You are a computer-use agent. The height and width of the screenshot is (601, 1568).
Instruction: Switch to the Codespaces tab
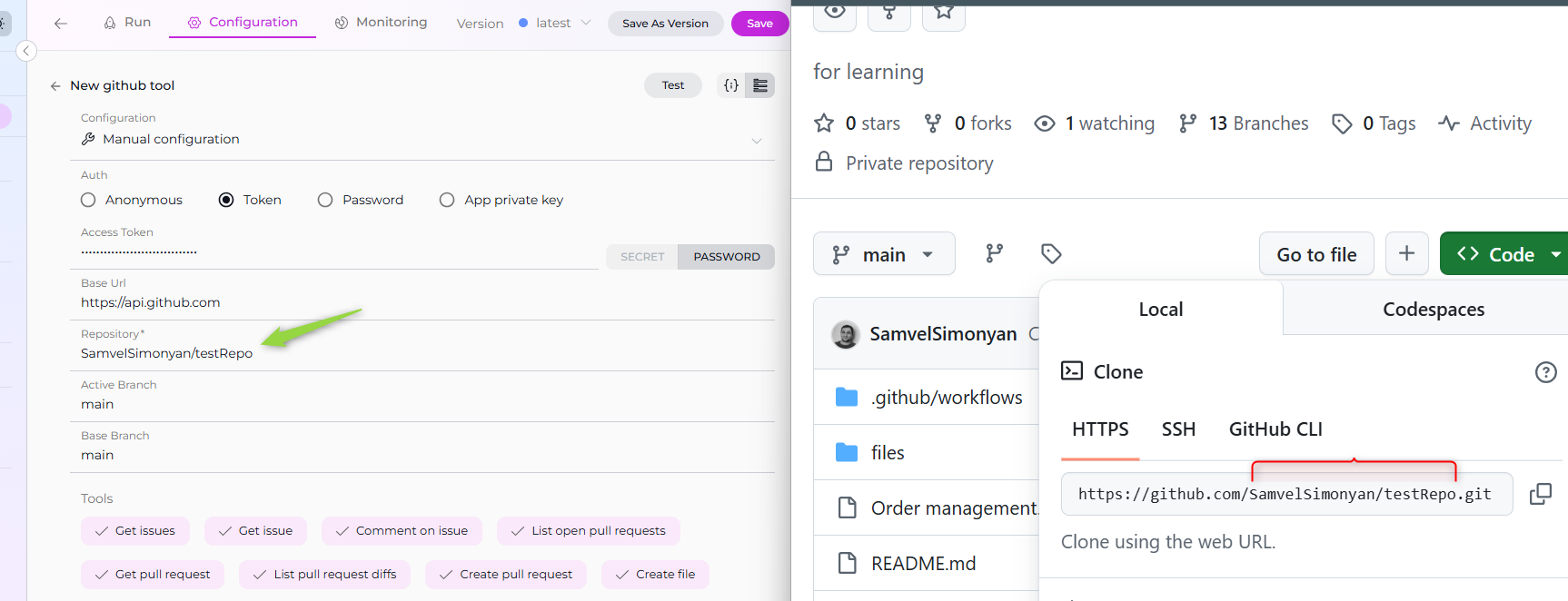pos(1434,310)
